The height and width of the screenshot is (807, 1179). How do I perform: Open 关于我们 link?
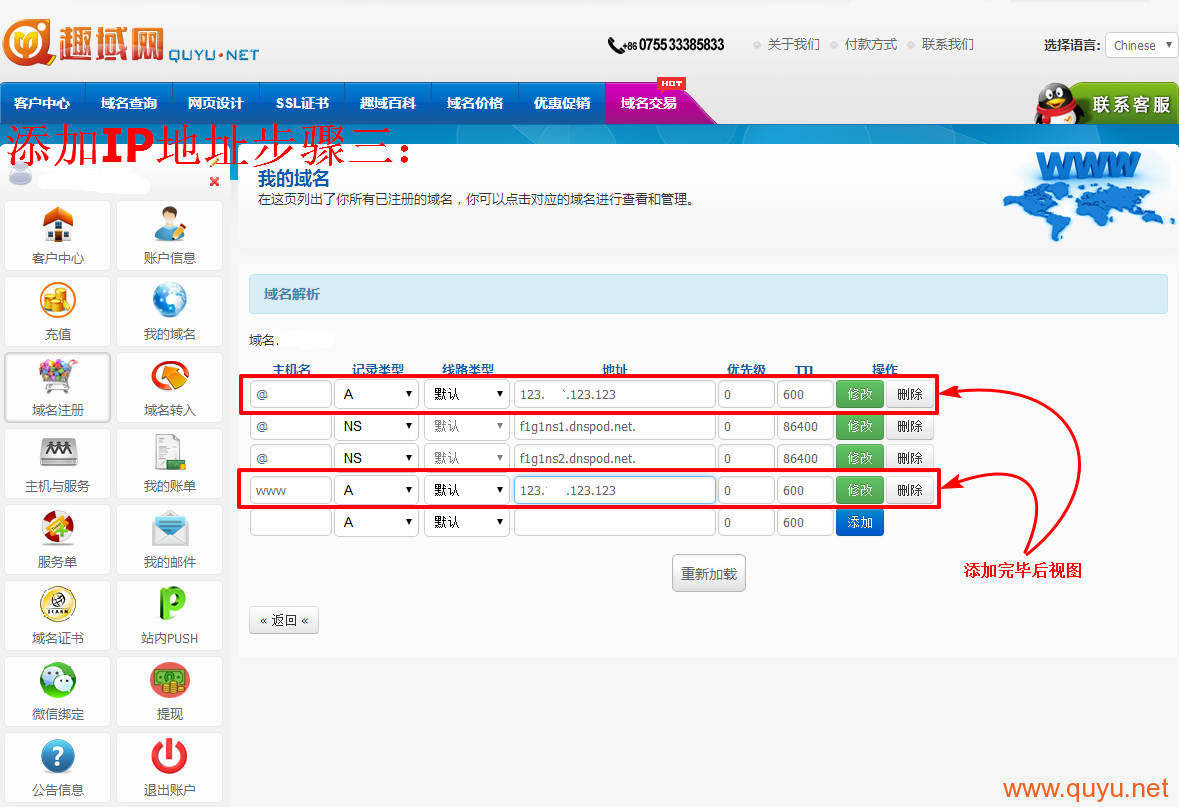tap(793, 44)
